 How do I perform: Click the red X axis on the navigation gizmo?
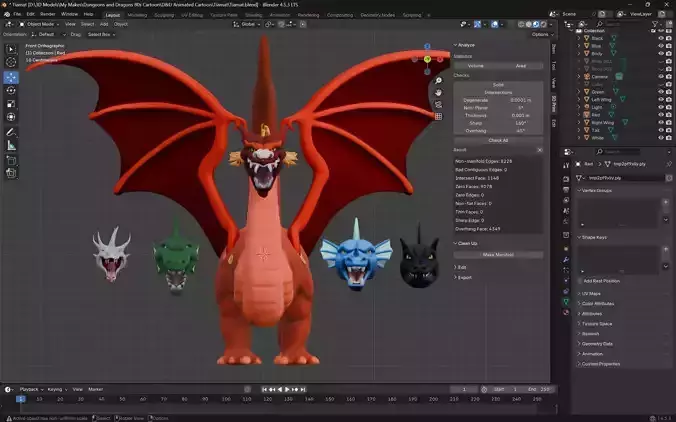[440, 59]
